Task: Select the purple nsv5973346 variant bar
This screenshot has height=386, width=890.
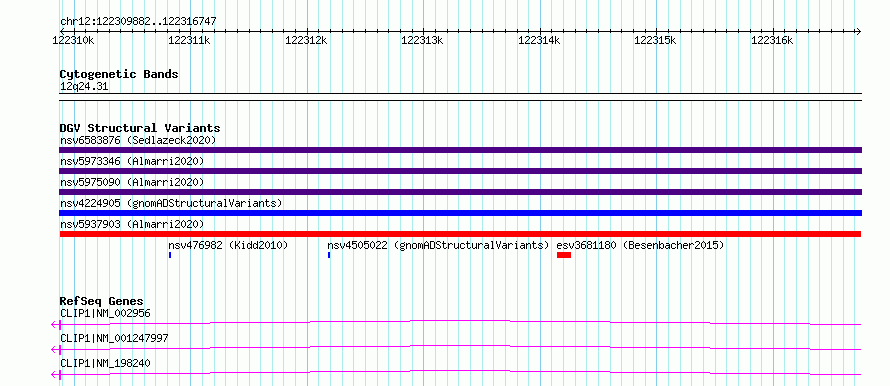Action: (x=460, y=171)
